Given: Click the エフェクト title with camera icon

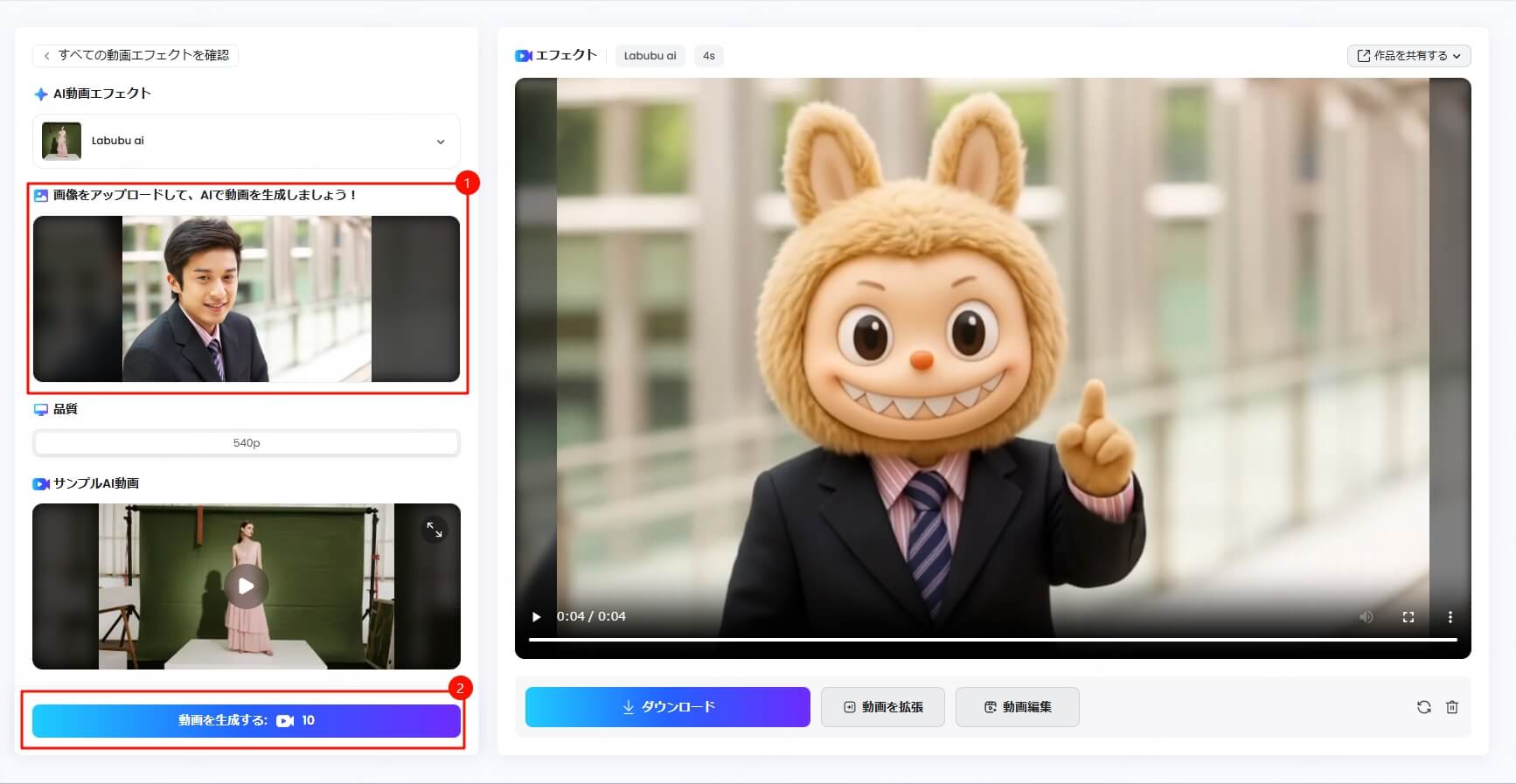Looking at the screenshot, I should tap(556, 55).
